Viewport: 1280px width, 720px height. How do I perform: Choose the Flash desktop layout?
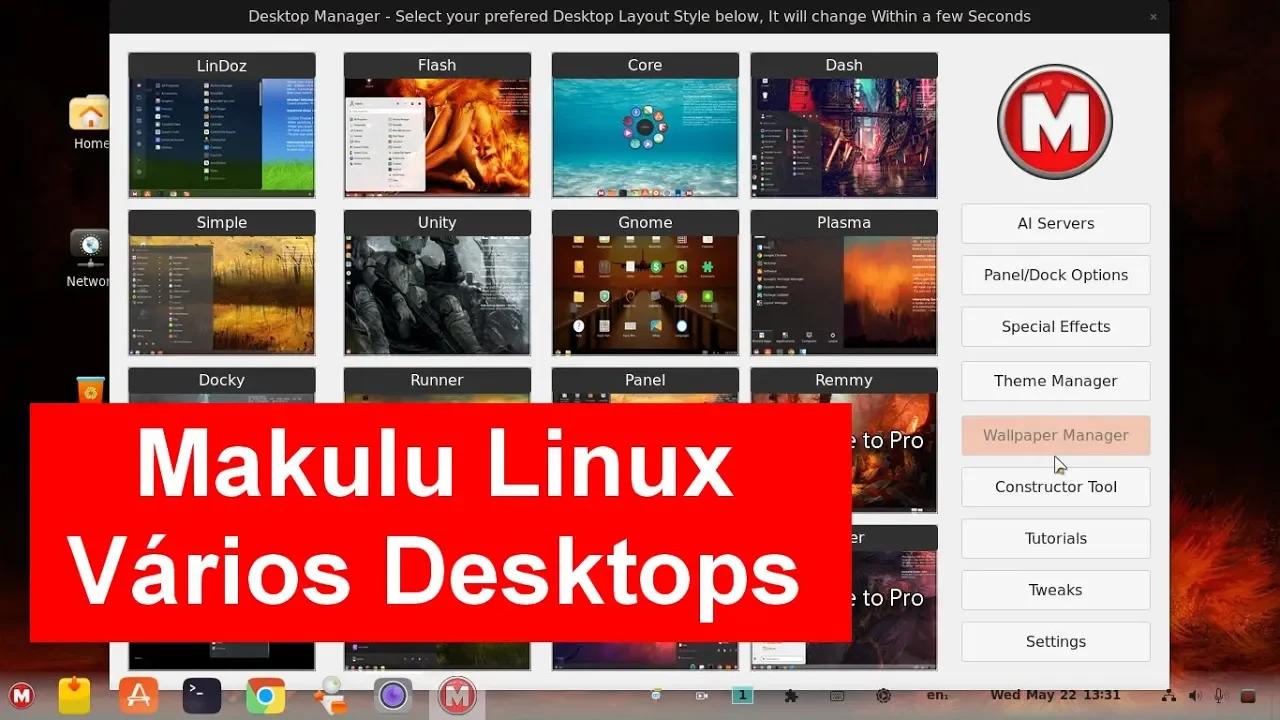coord(437,125)
